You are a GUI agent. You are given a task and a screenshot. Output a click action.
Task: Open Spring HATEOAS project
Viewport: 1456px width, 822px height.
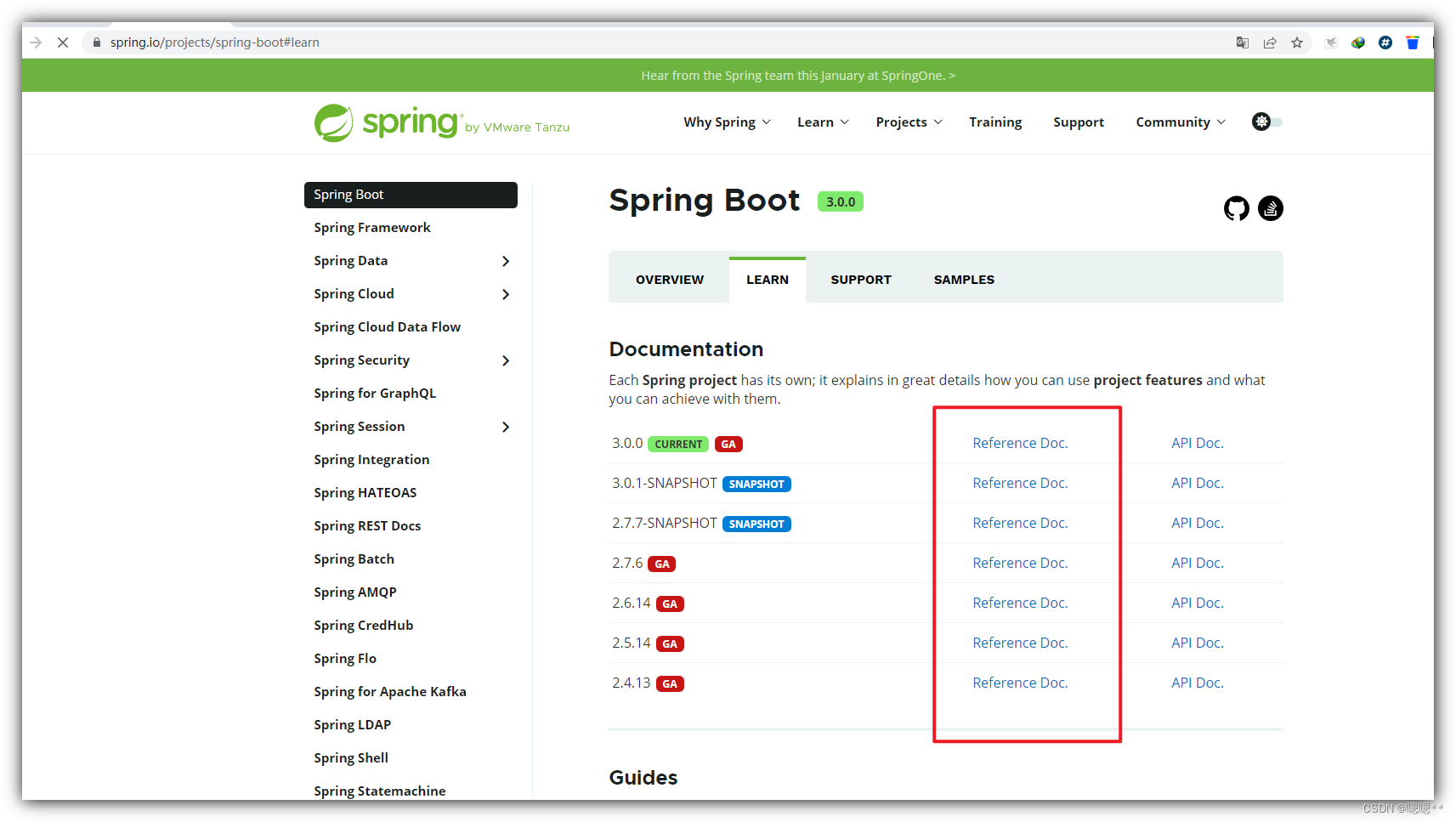pos(365,493)
